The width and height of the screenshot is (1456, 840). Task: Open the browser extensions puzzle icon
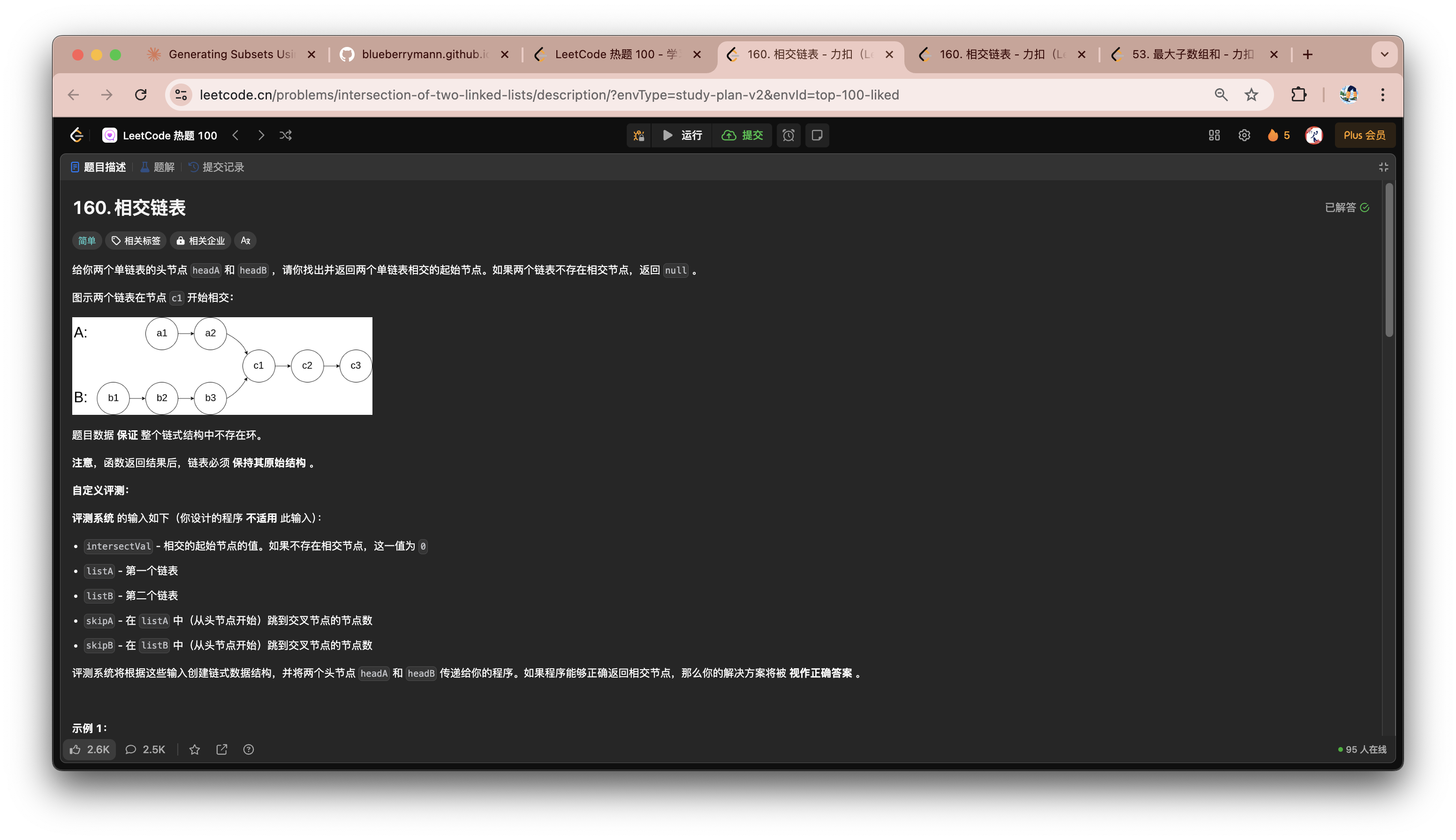[1298, 95]
